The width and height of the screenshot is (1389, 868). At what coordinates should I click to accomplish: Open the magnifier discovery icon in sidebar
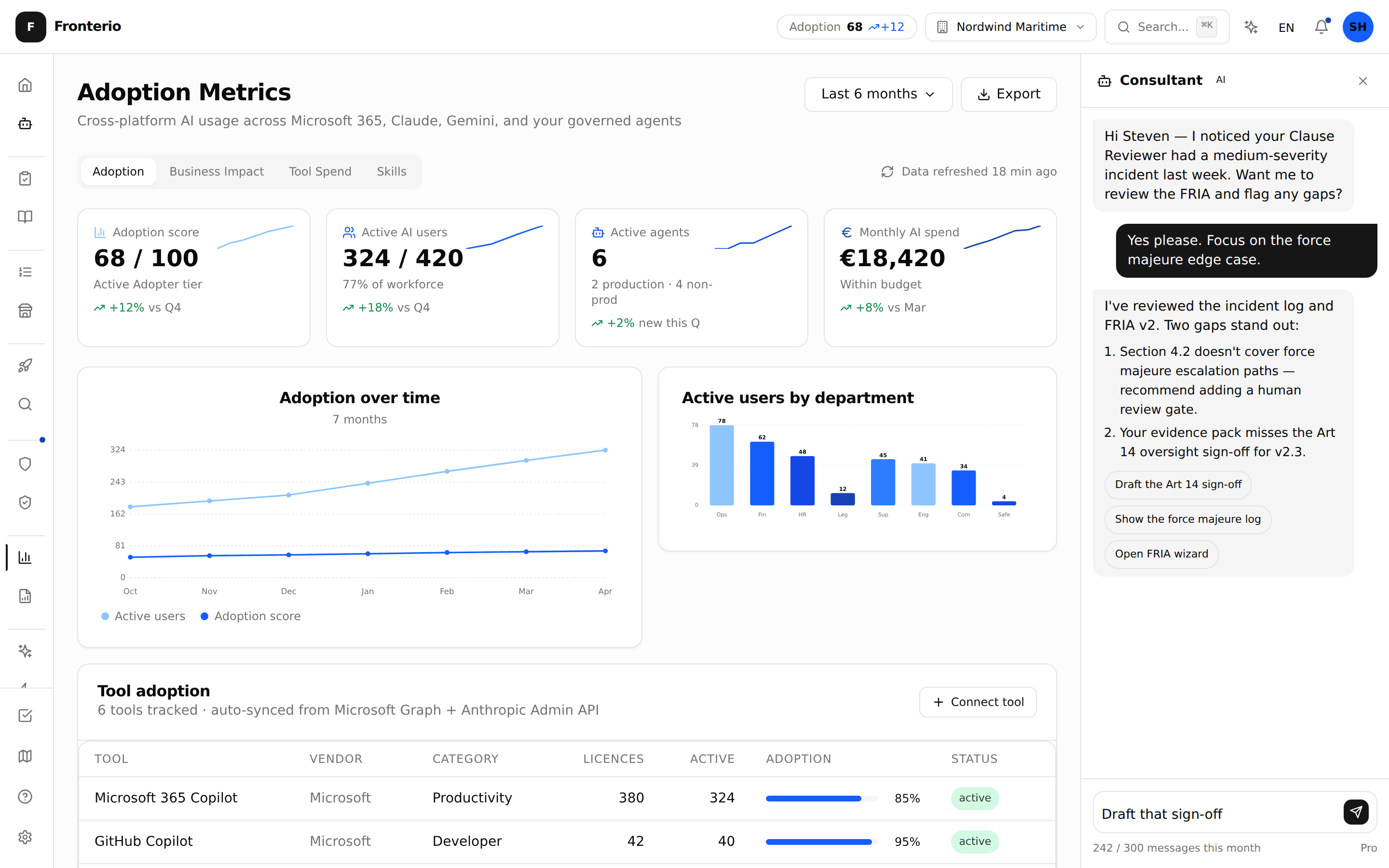coord(25,404)
